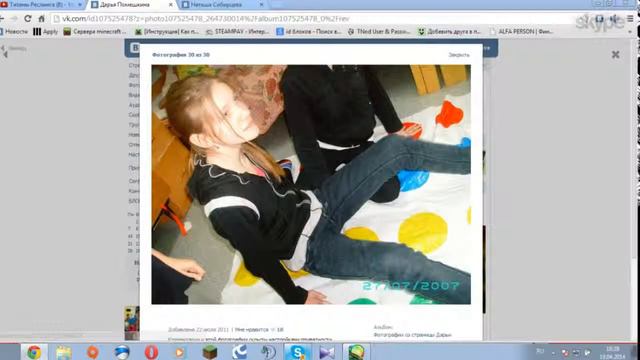
Task: Open Skype from the taskbar
Action: [x=298, y=352]
